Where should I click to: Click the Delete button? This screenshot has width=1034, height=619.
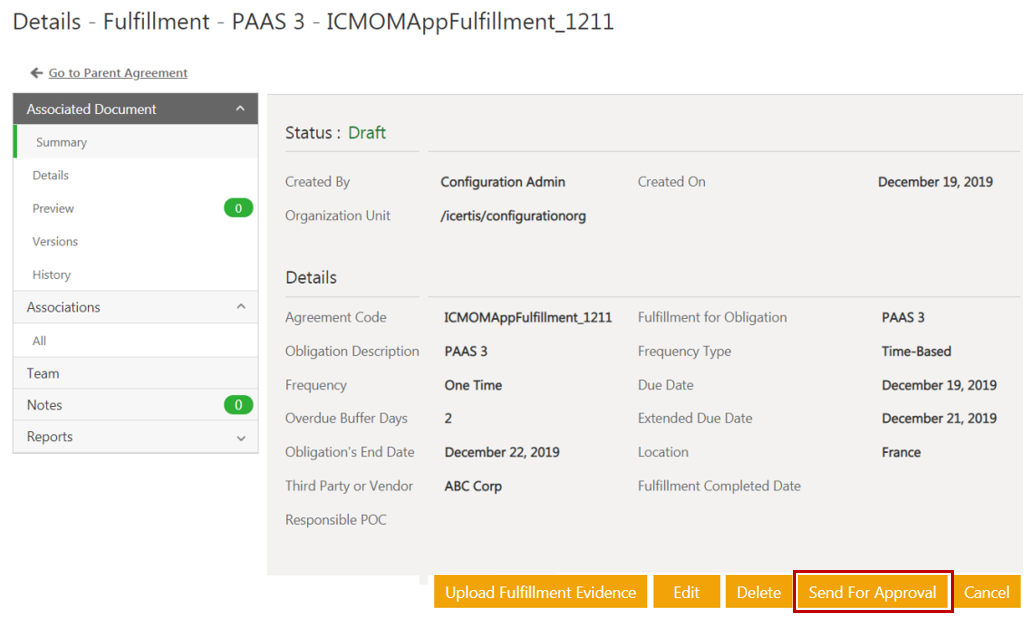point(758,592)
